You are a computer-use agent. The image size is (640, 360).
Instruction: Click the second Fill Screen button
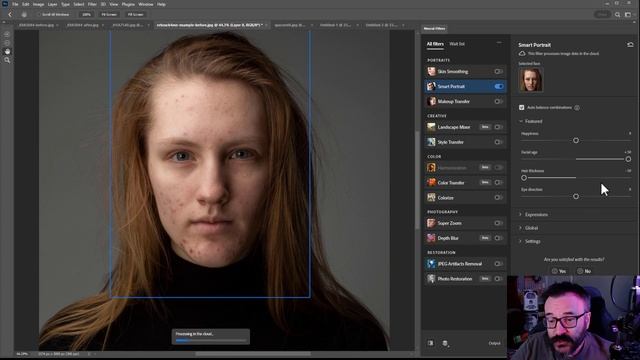tap(136, 15)
